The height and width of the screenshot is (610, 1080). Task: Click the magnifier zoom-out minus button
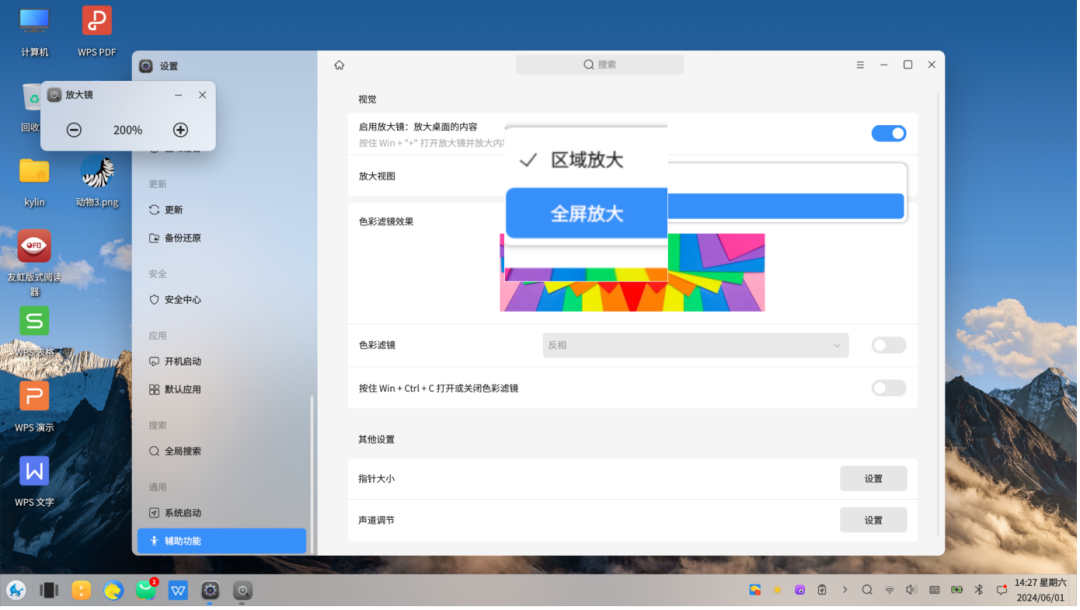(x=74, y=130)
